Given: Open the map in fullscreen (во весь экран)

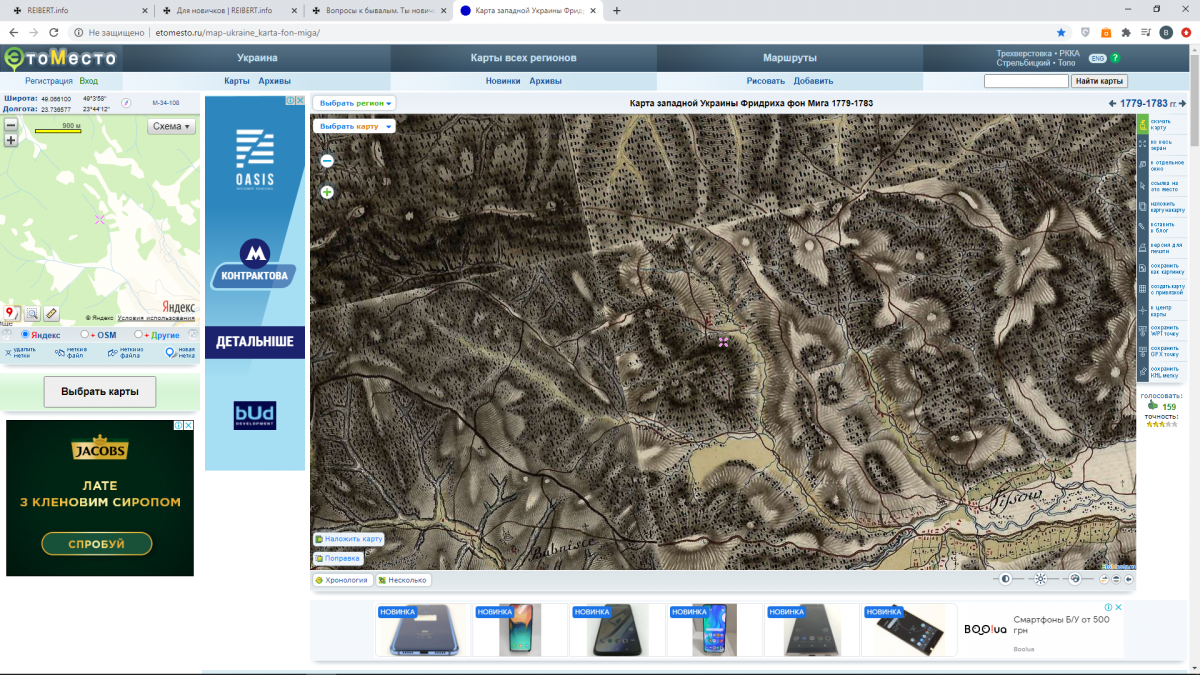Looking at the screenshot, I should click(1143, 145).
